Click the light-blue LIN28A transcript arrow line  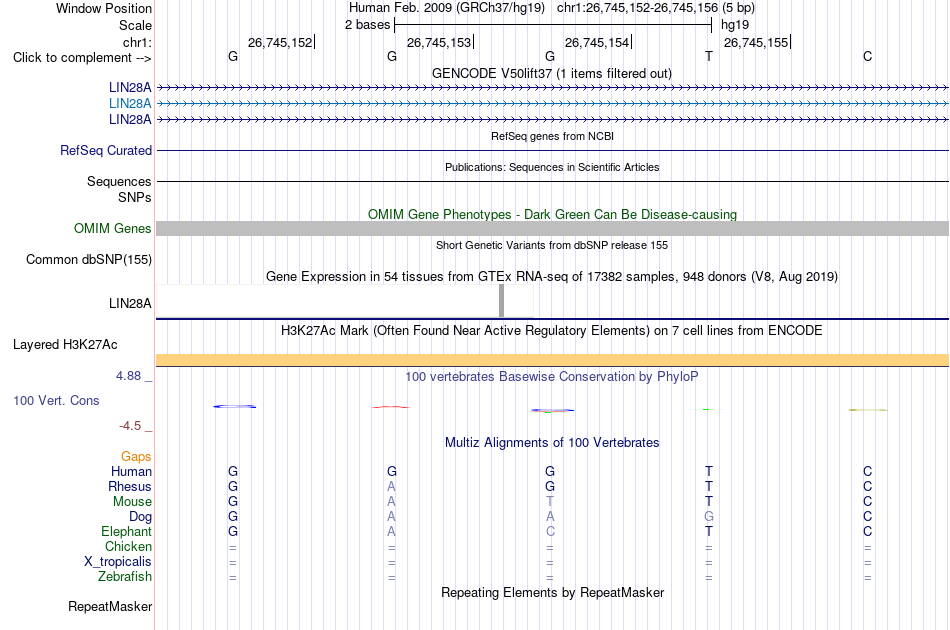pos(552,104)
